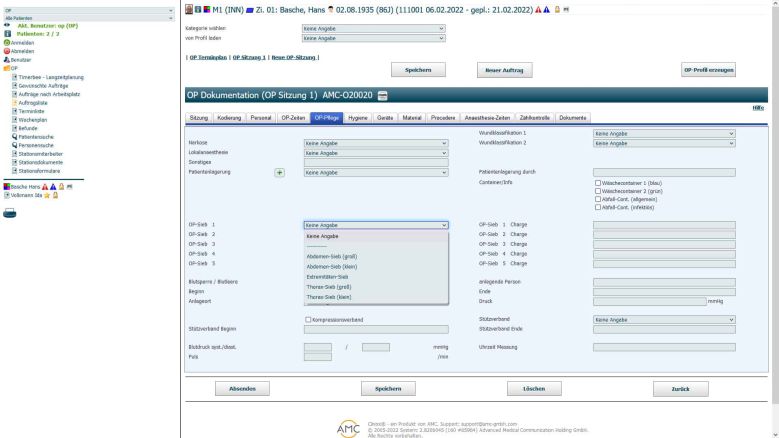Screen dimensions: 779x438
Task: Click the green plus beside Patientenlagerung
Action: point(280,172)
